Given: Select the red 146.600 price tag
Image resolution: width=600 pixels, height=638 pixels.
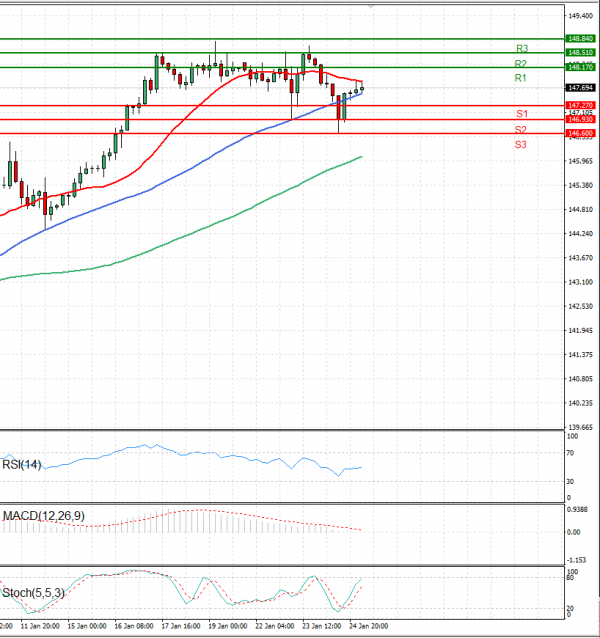Looking at the screenshot, I should point(580,133).
